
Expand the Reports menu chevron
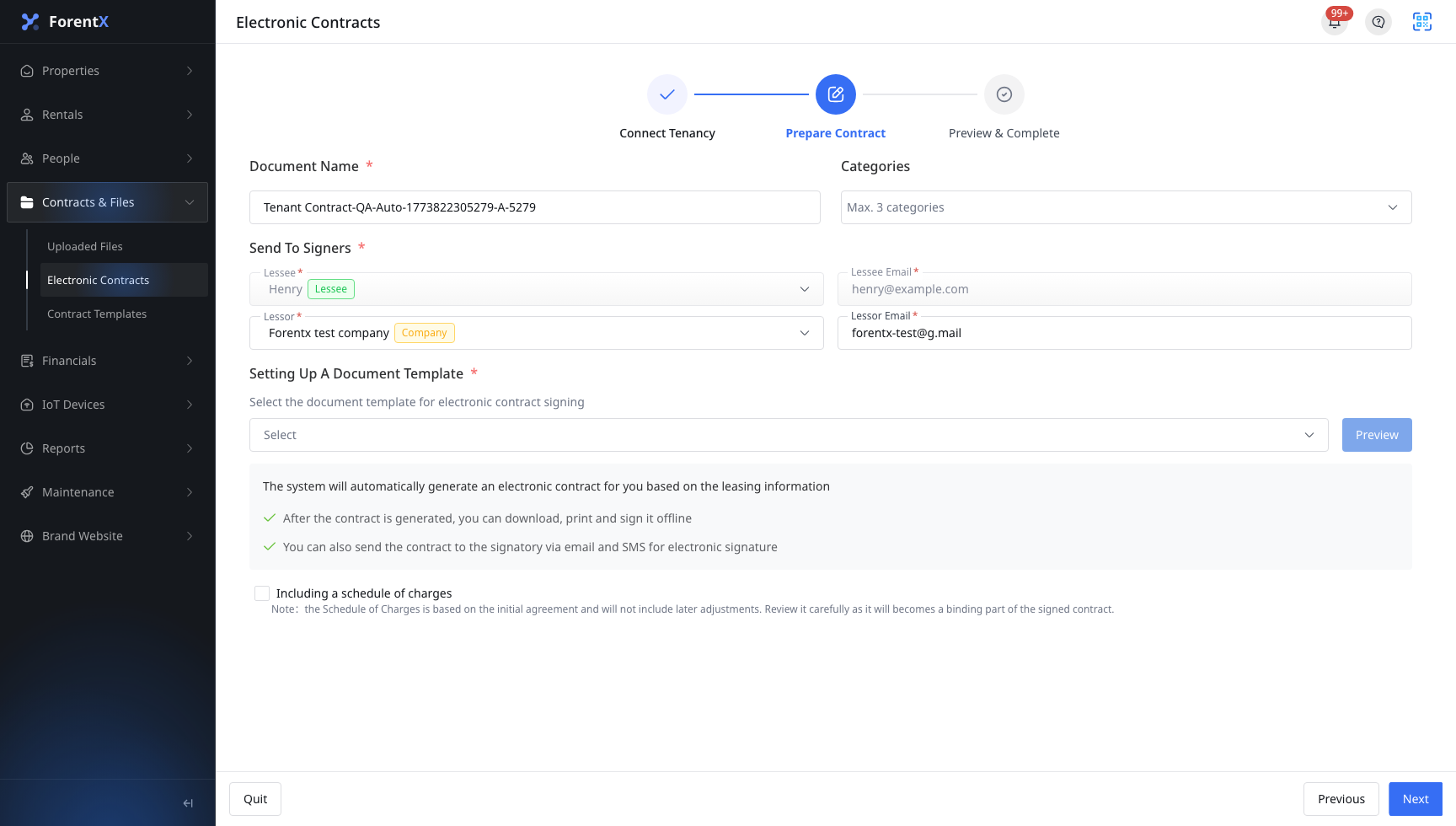190,448
